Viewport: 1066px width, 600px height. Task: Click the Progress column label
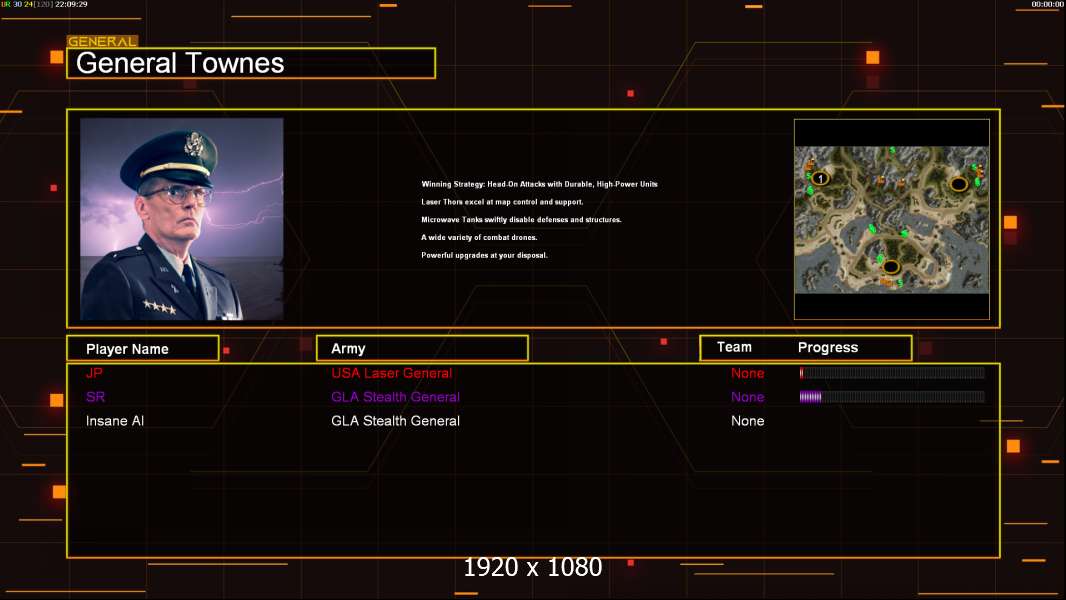pyautogui.click(x=827, y=347)
